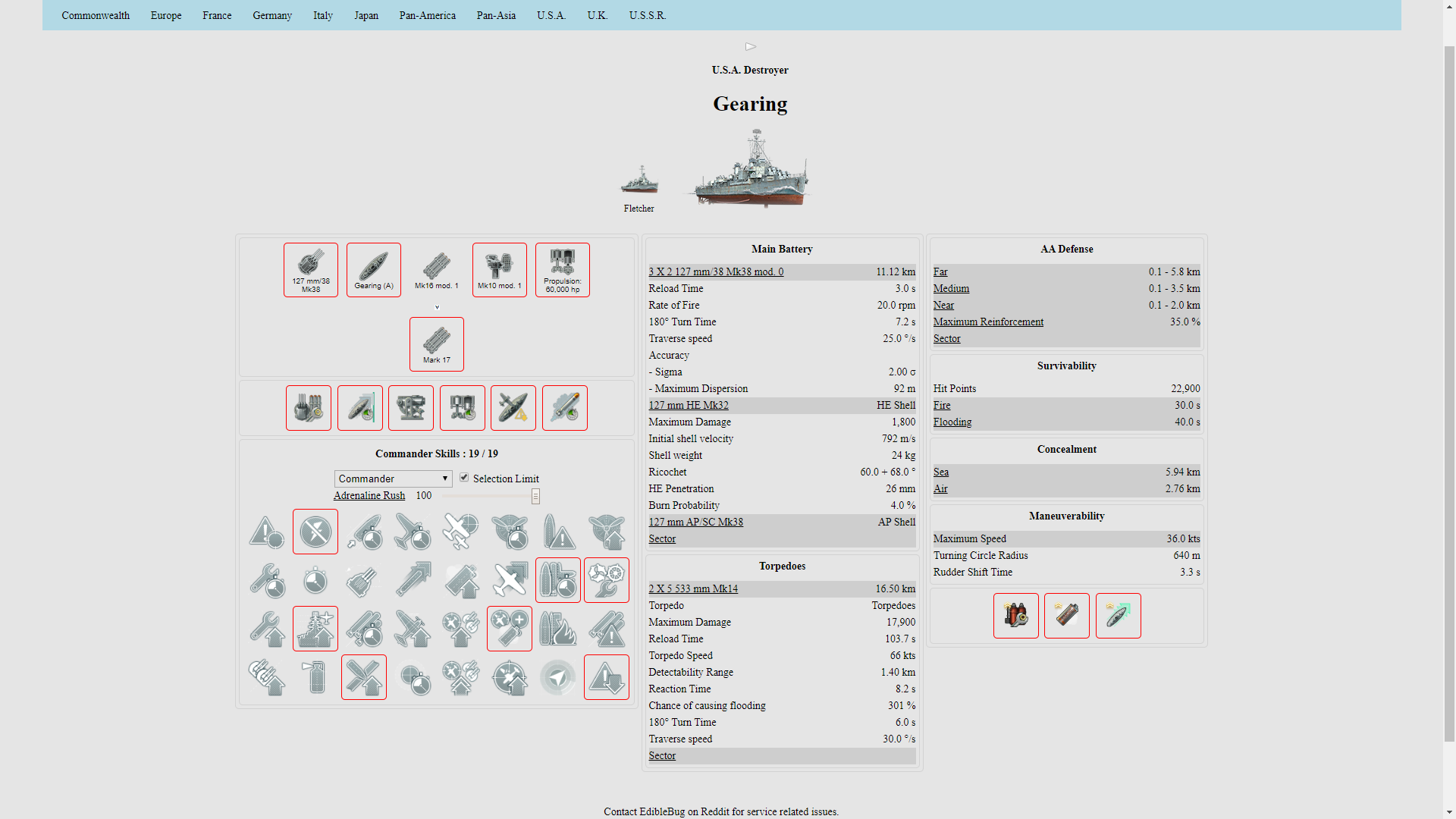Click the Fire Prevention extinguisher skill icon
Image resolution: width=1456 pixels, height=819 pixels.
pos(315,677)
